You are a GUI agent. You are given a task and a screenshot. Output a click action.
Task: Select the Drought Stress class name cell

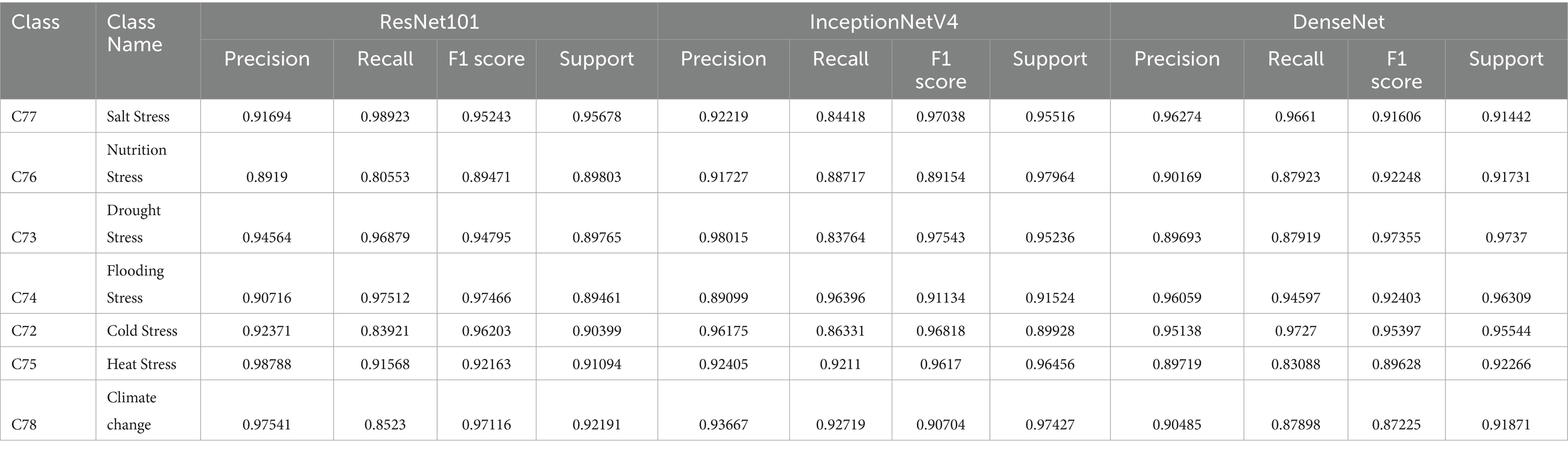(134, 223)
